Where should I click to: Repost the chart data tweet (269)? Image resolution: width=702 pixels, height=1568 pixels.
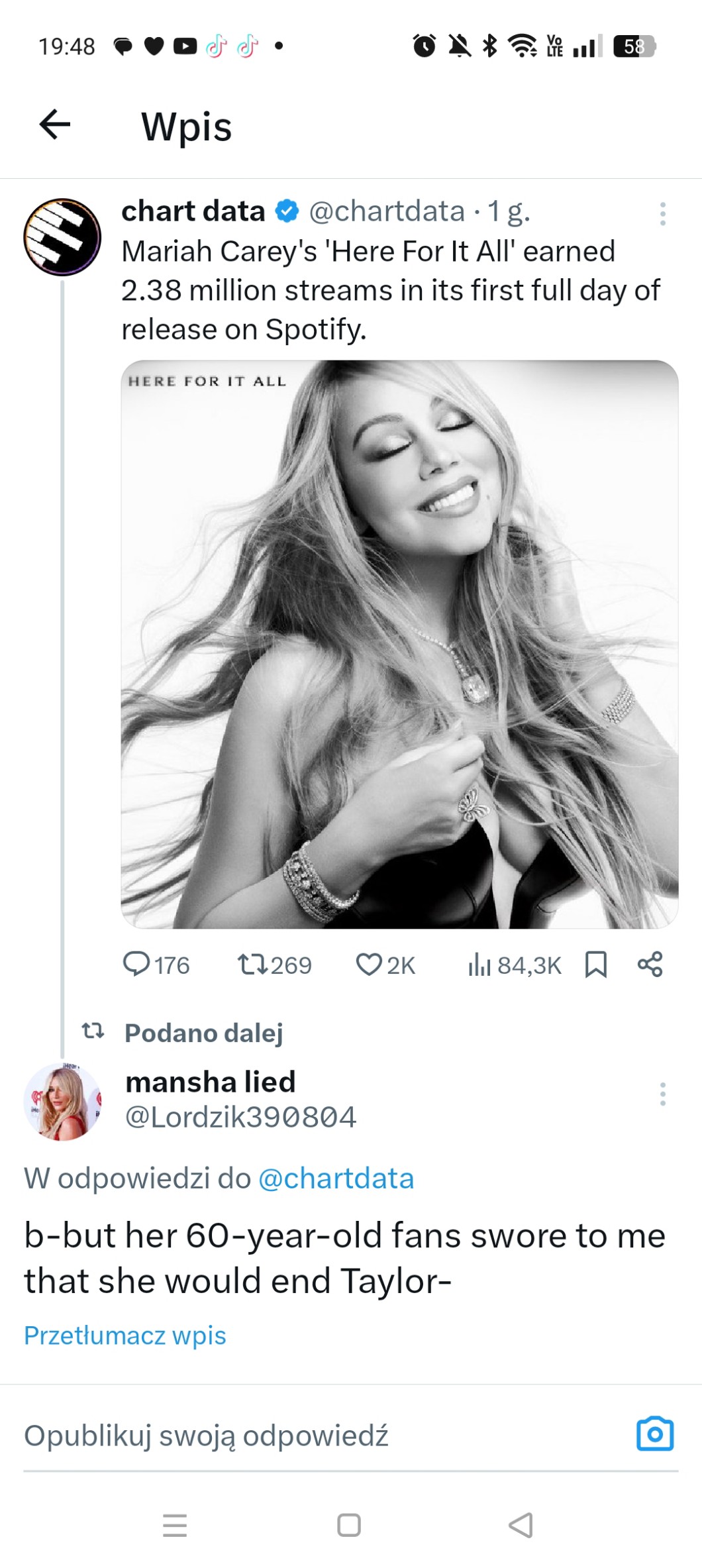pyautogui.click(x=252, y=965)
